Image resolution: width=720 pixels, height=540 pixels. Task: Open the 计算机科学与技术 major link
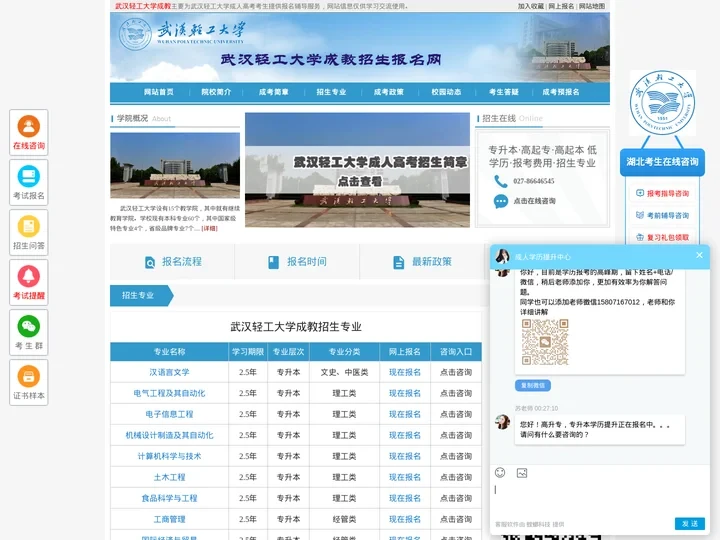169,456
